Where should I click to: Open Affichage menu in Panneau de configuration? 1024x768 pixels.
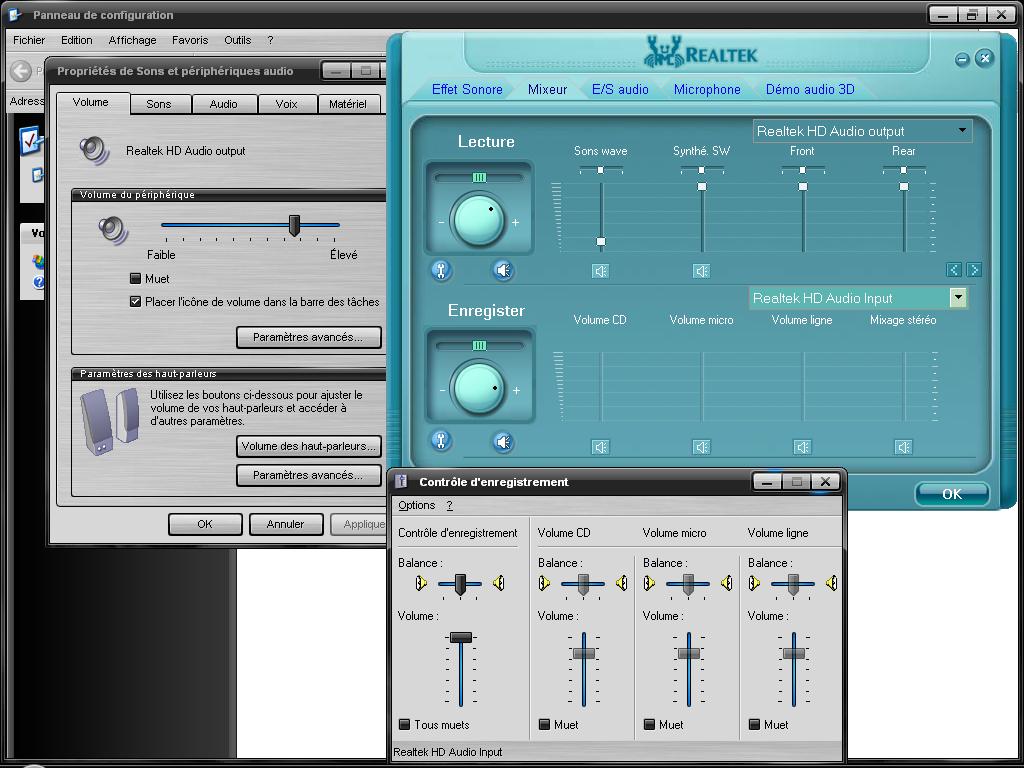(133, 40)
